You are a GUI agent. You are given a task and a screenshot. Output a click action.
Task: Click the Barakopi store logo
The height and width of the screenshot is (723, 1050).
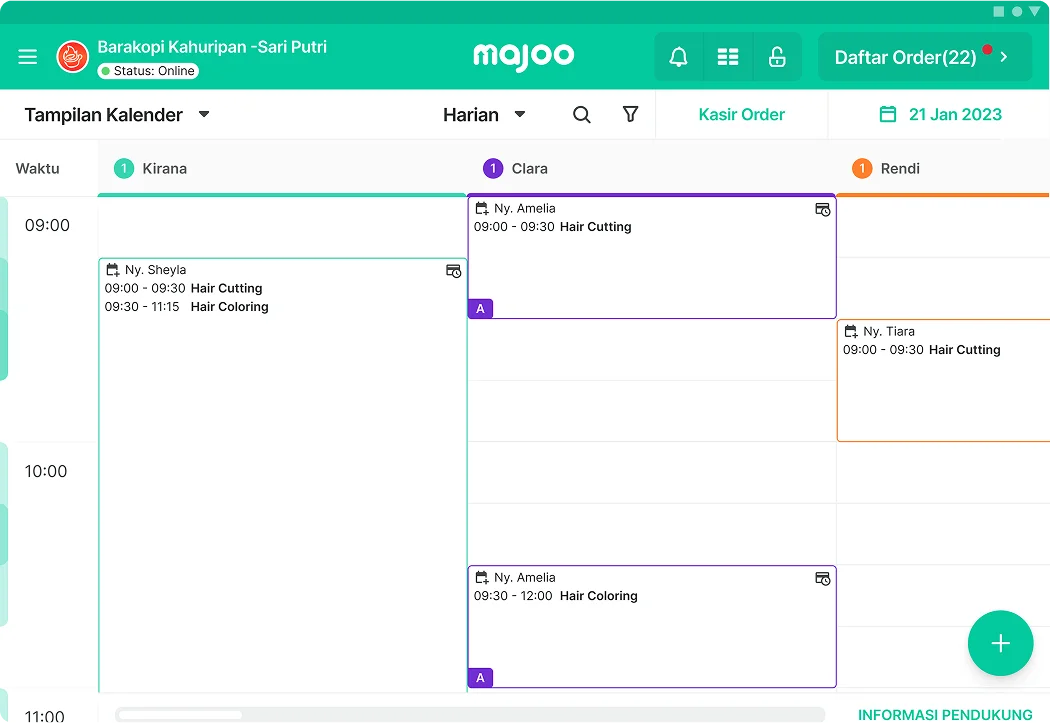pos(73,57)
